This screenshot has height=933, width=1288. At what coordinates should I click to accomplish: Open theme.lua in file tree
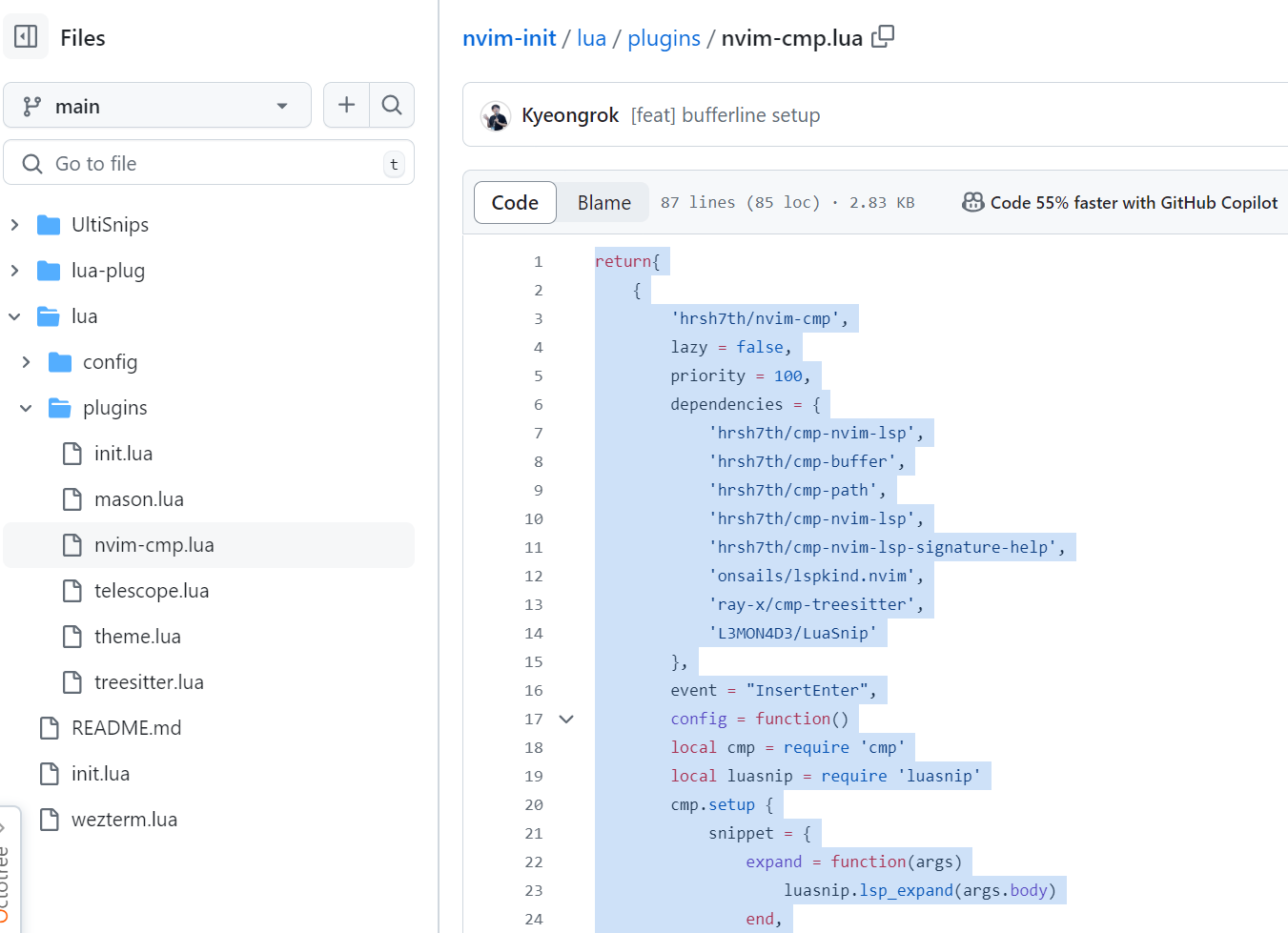137,637
